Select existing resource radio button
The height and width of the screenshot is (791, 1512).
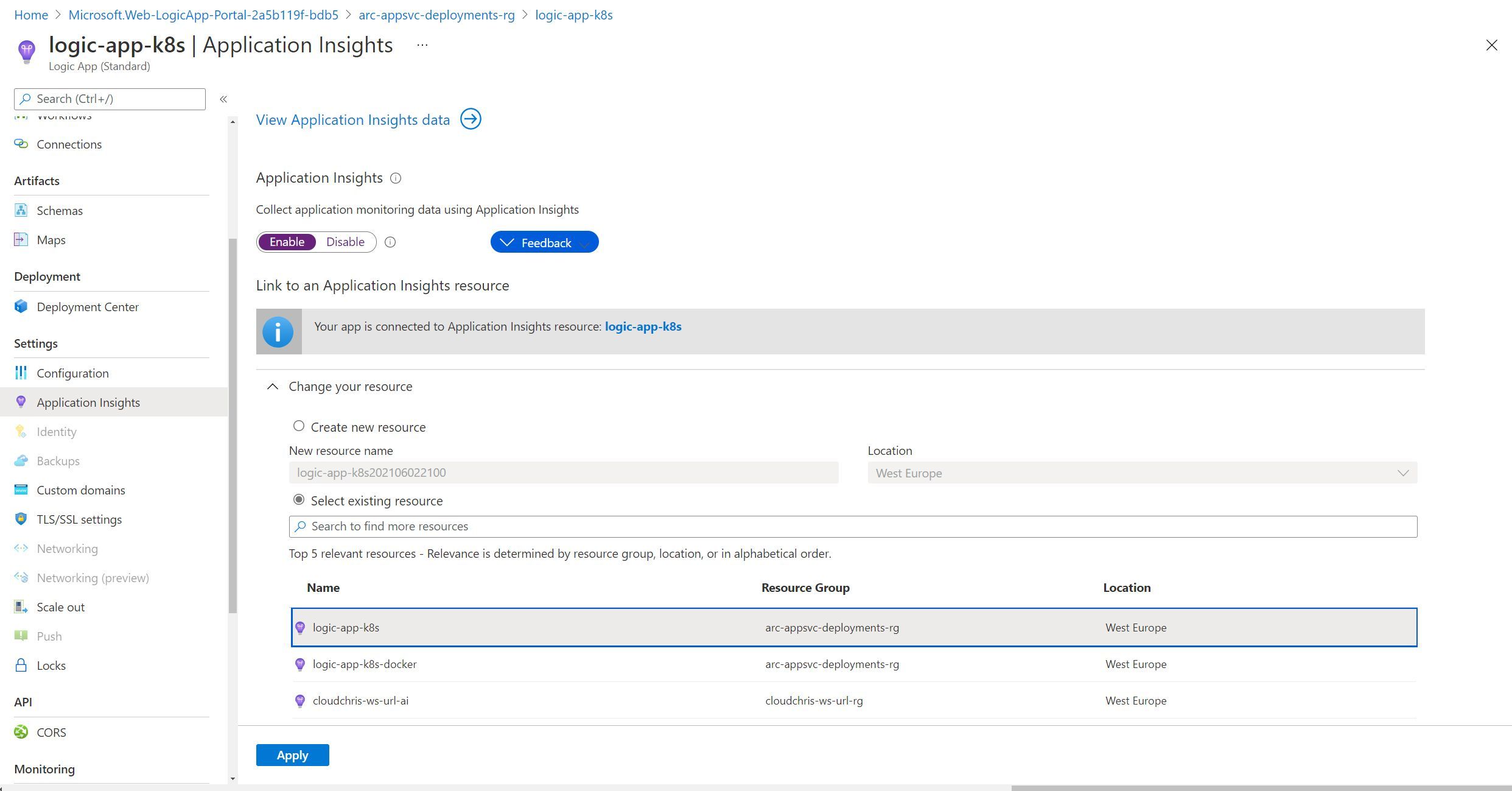tap(299, 500)
